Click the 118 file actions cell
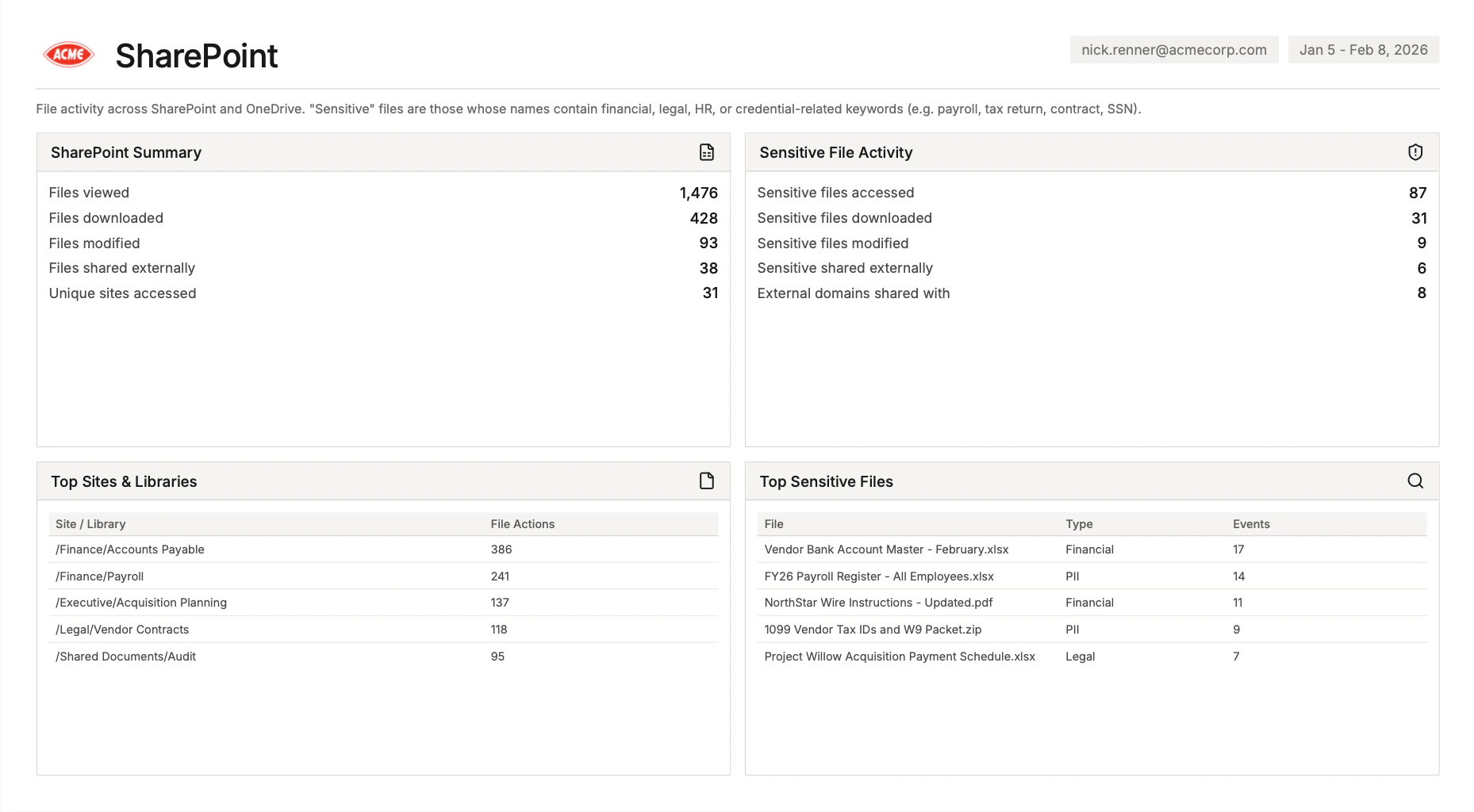Image resolution: width=1474 pixels, height=812 pixels. (x=498, y=630)
